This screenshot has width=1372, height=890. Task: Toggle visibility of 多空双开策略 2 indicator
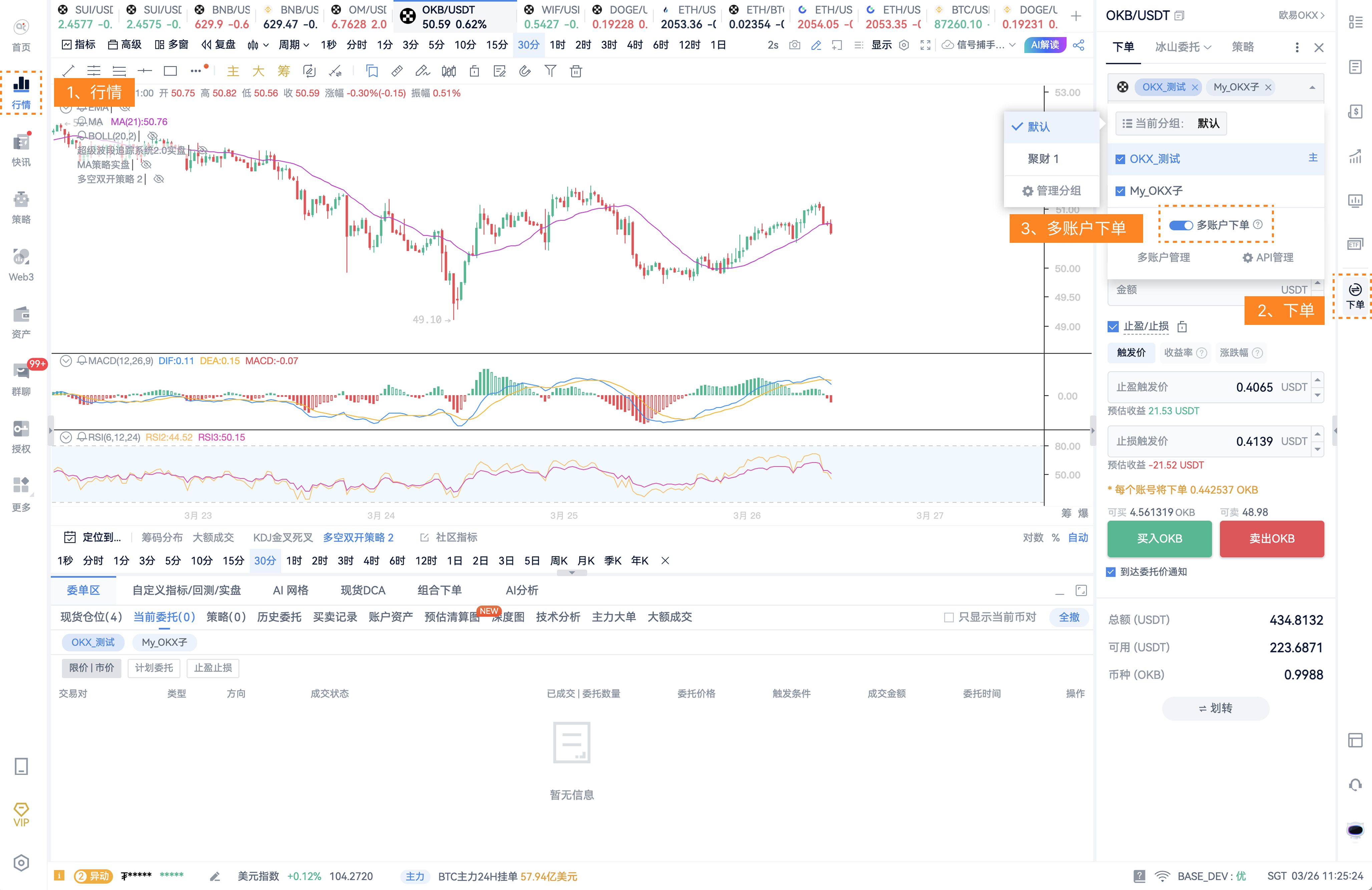[159, 179]
